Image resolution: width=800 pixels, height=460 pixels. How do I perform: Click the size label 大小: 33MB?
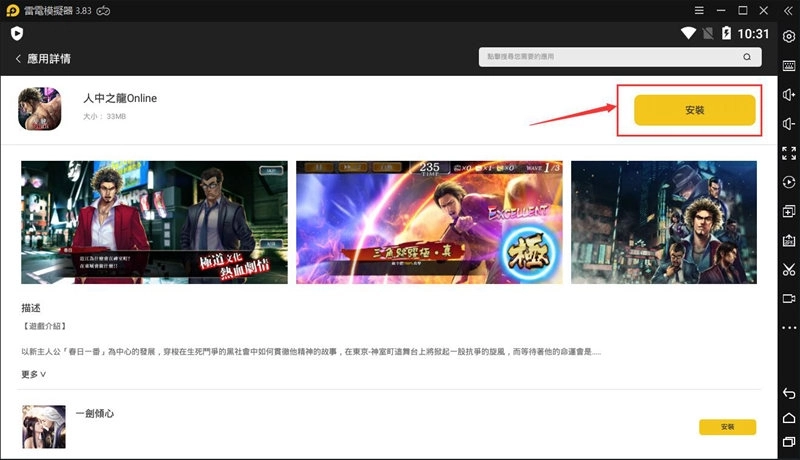coord(105,116)
